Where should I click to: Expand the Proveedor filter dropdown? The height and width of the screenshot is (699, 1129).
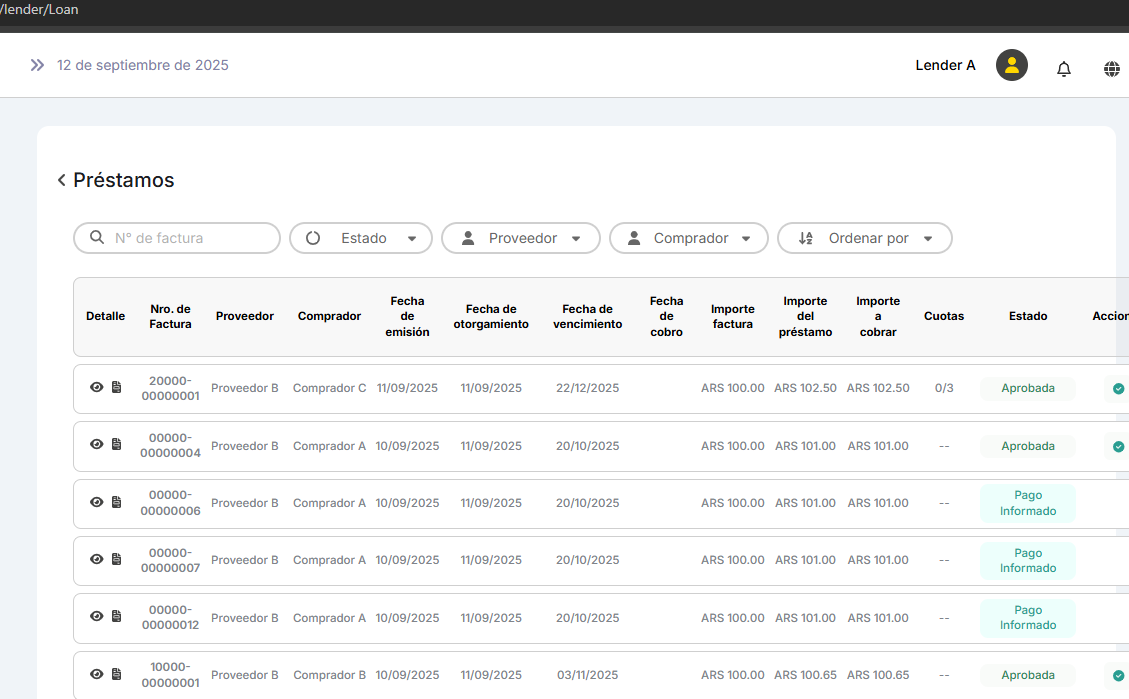521,238
